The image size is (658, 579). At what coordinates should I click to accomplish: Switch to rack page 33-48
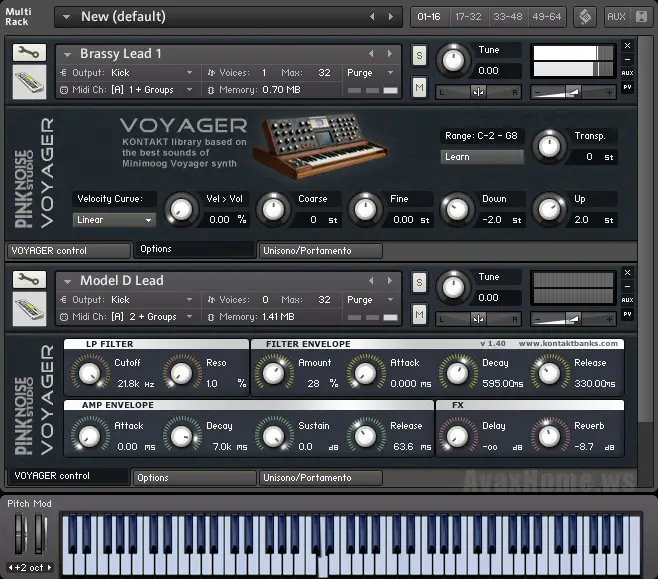tap(508, 17)
